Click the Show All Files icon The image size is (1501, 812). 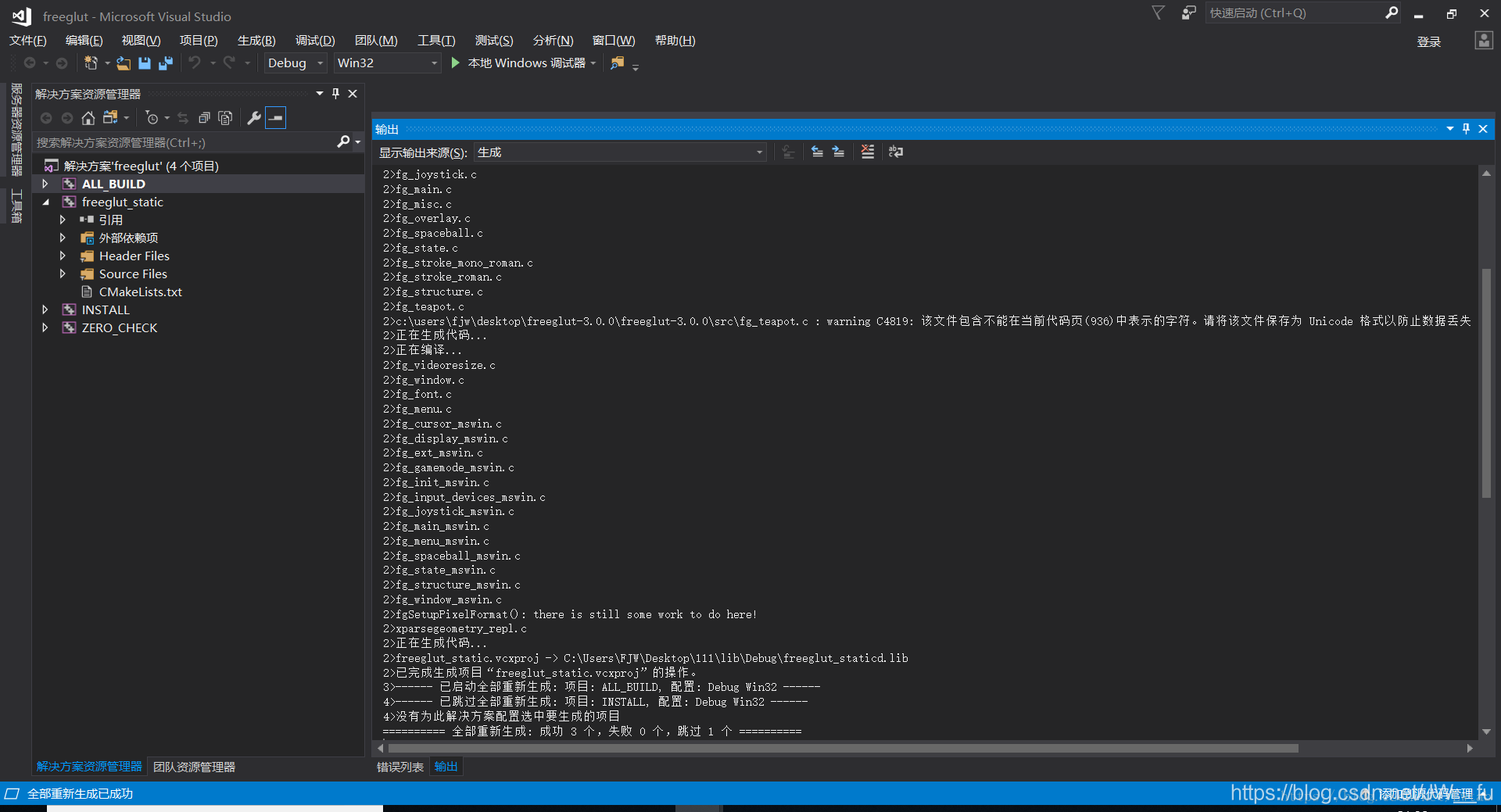click(x=225, y=118)
